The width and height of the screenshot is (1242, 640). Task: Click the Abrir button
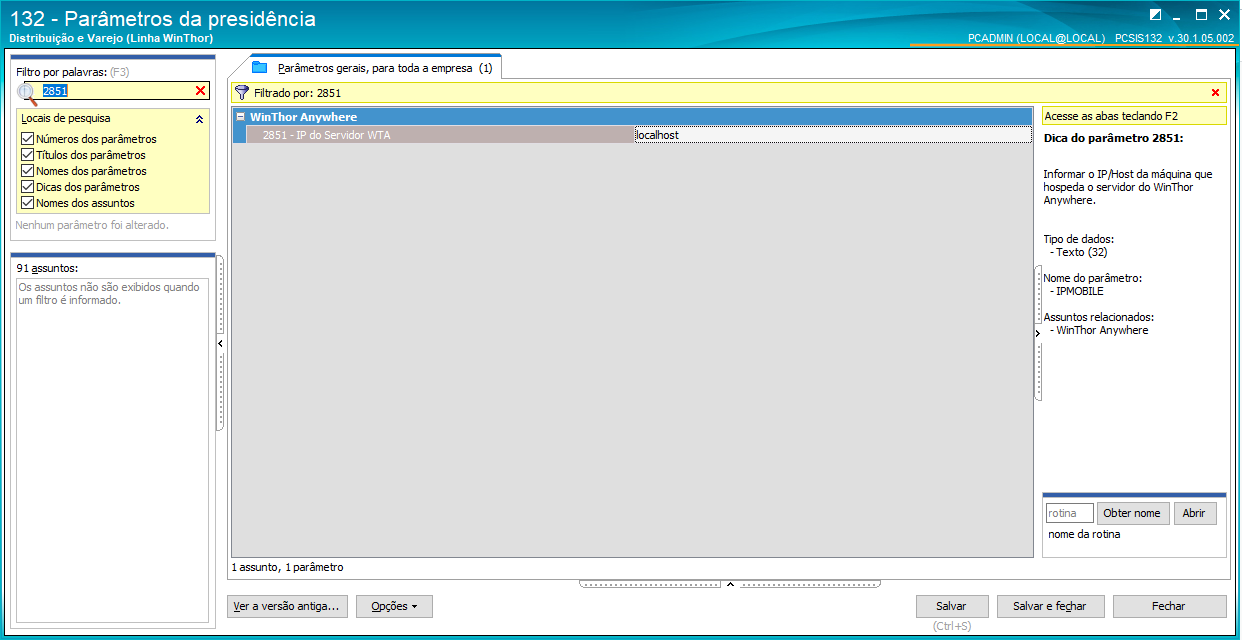click(x=1194, y=513)
